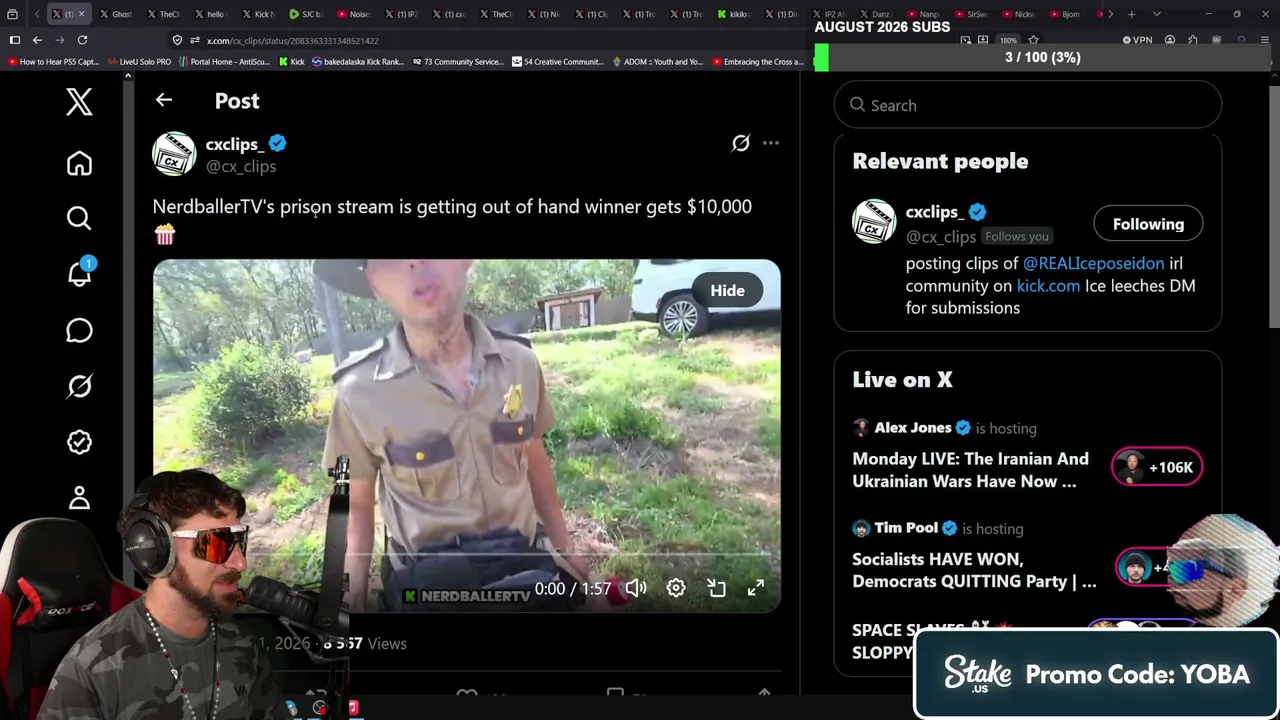This screenshot has width=1280, height=720.
Task: Click the browser Forward arrow
Action: pos(60,40)
